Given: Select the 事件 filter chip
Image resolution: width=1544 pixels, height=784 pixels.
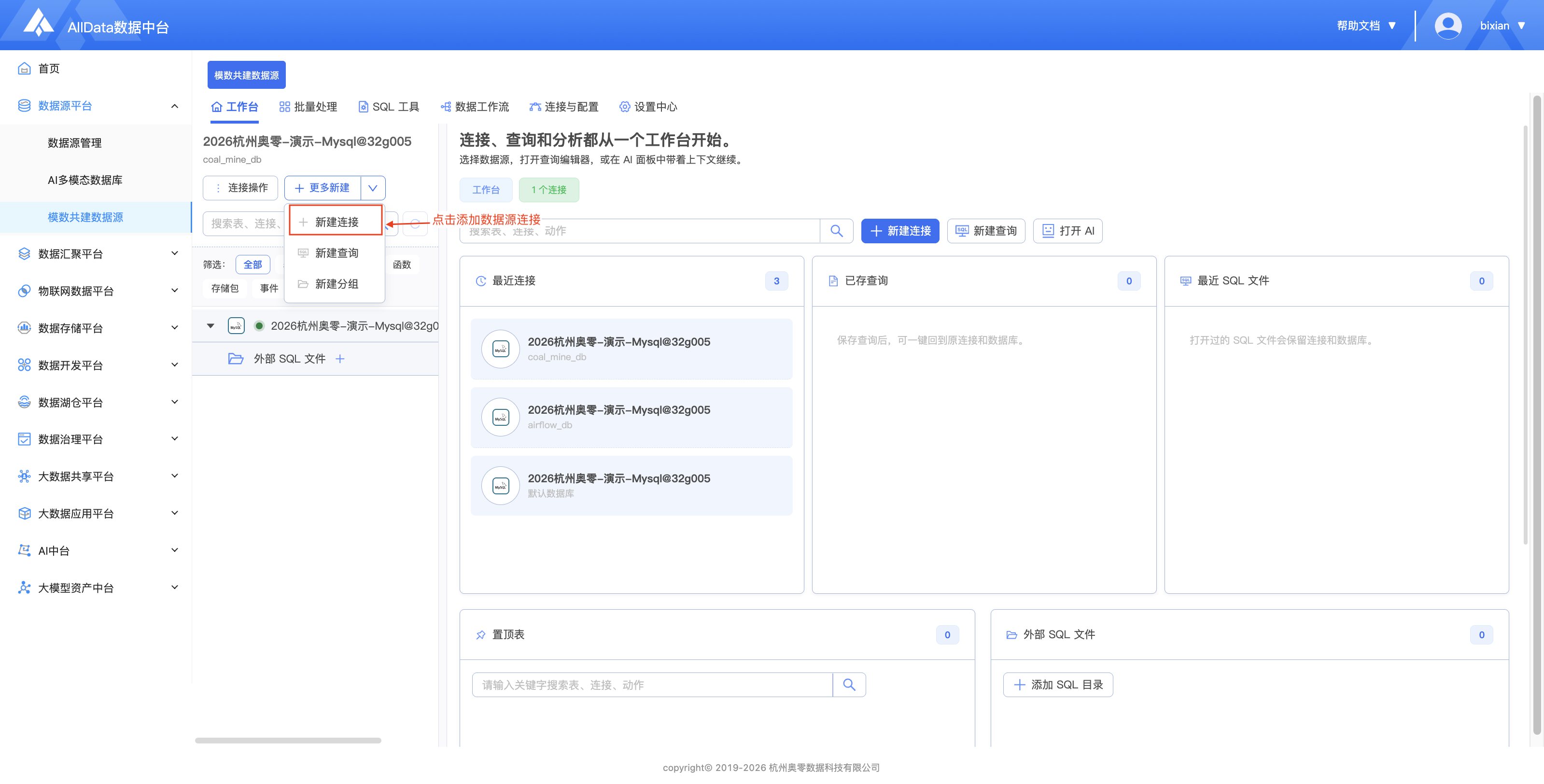Looking at the screenshot, I should [269, 288].
